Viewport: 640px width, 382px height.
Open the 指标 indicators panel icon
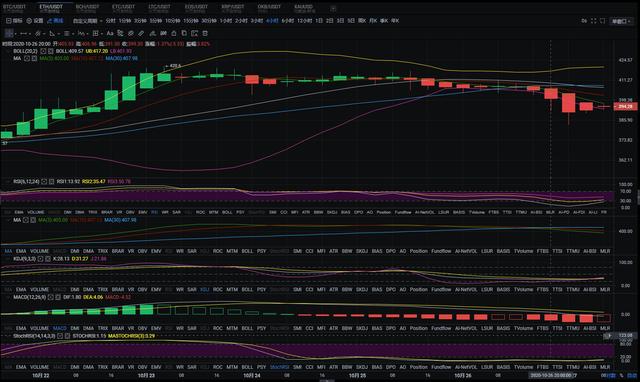[9, 20]
